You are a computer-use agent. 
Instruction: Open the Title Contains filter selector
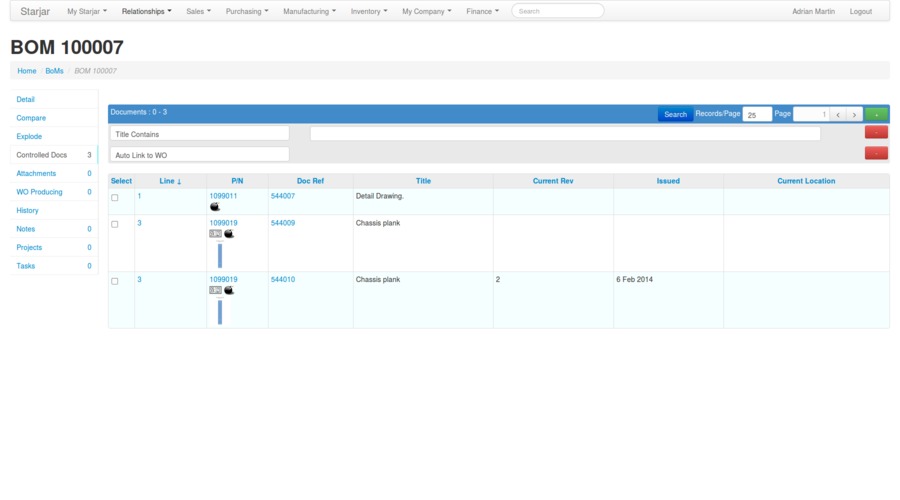click(x=199, y=134)
